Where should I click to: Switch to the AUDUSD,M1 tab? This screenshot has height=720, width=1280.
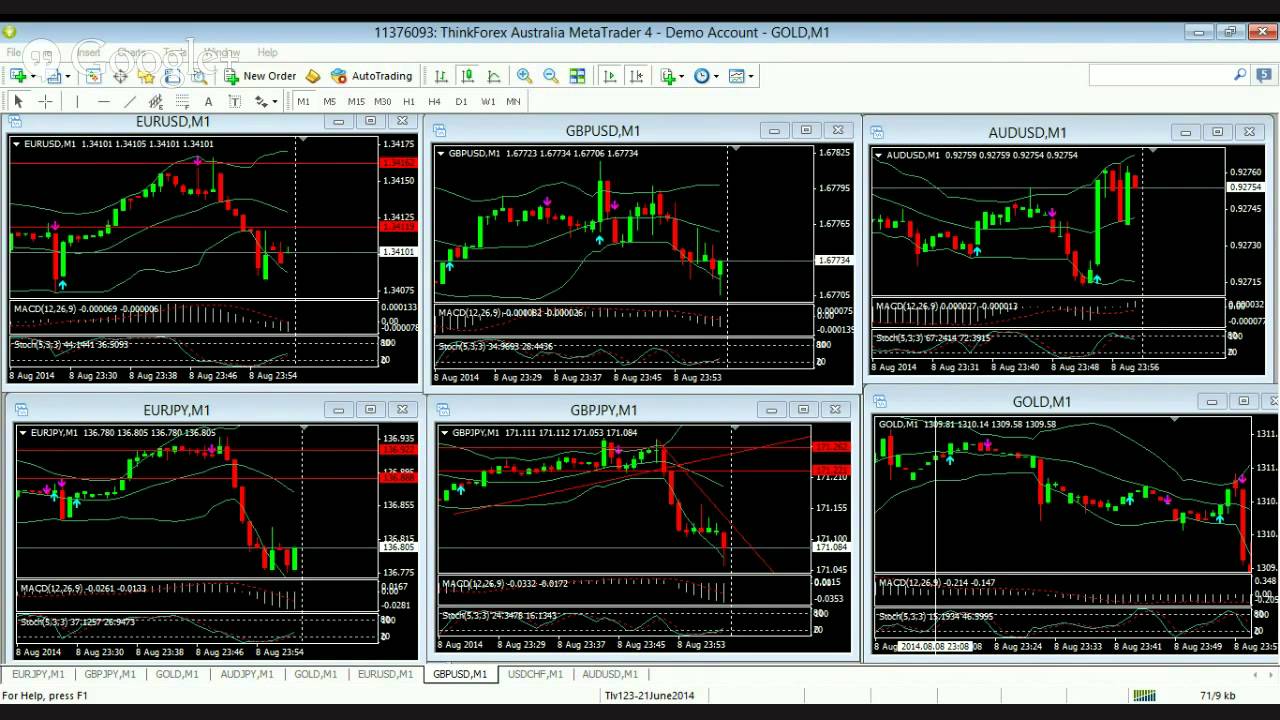610,674
